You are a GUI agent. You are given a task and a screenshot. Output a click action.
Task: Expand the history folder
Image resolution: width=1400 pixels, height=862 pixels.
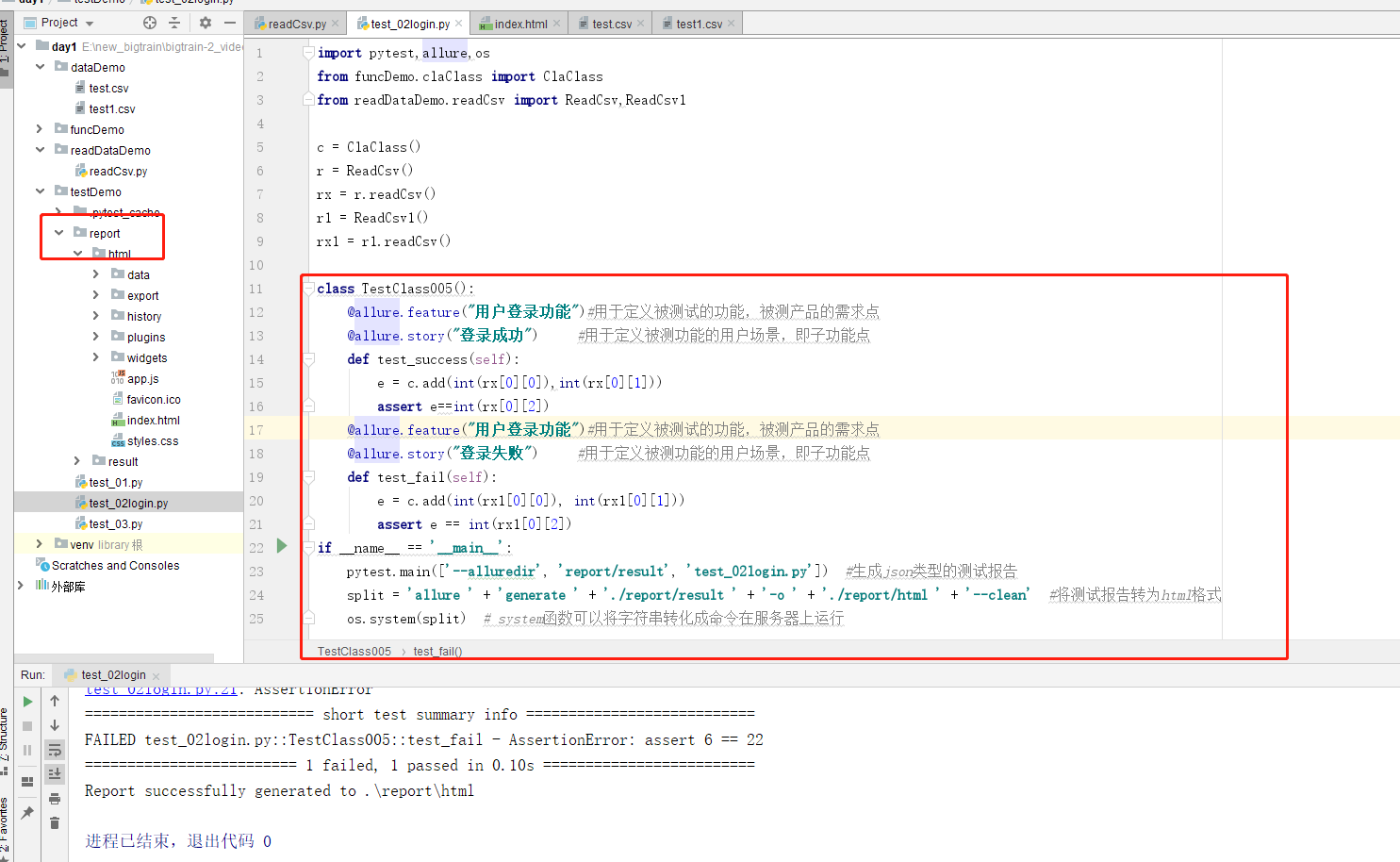(x=95, y=316)
